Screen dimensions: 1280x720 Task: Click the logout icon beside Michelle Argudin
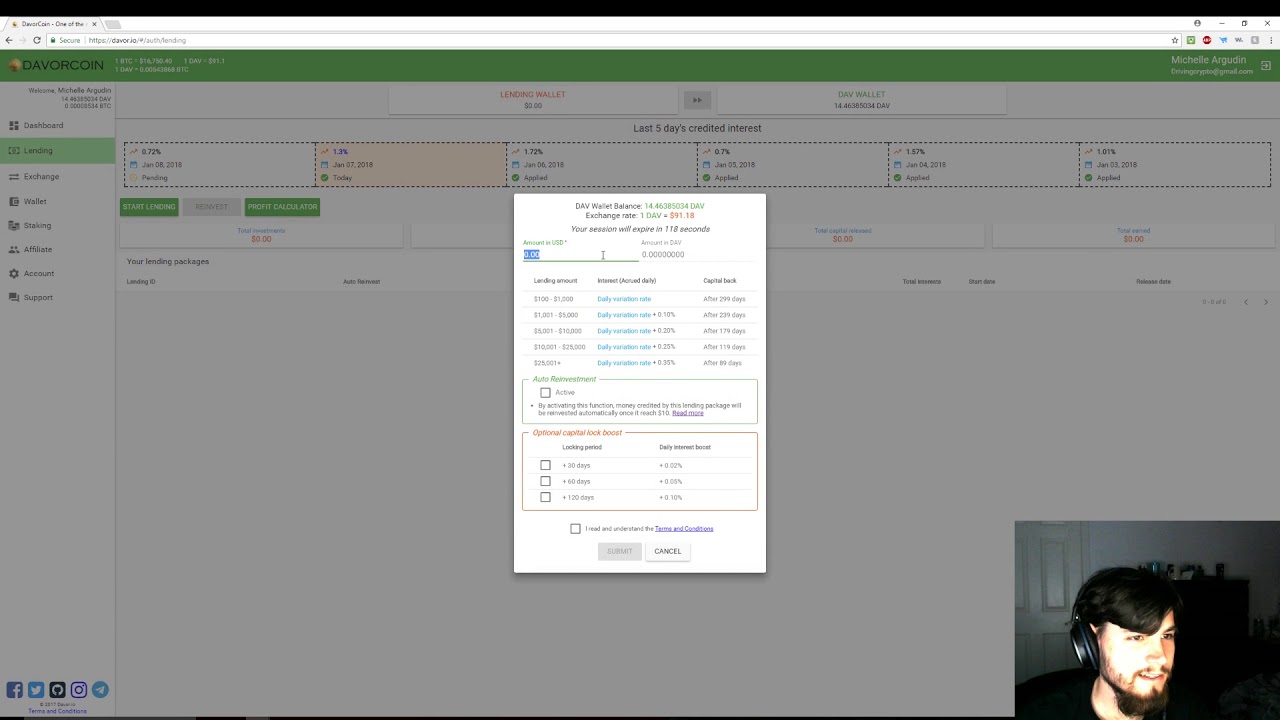pyautogui.click(x=1266, y=65)
